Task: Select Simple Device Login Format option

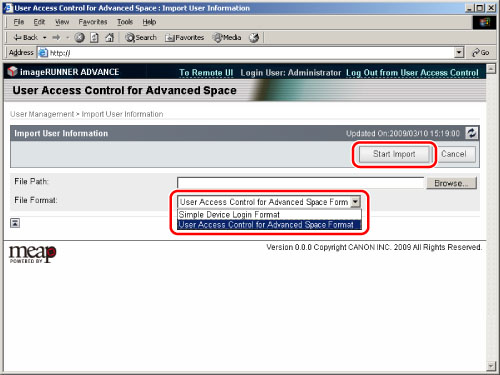Action: coord(269,214)
